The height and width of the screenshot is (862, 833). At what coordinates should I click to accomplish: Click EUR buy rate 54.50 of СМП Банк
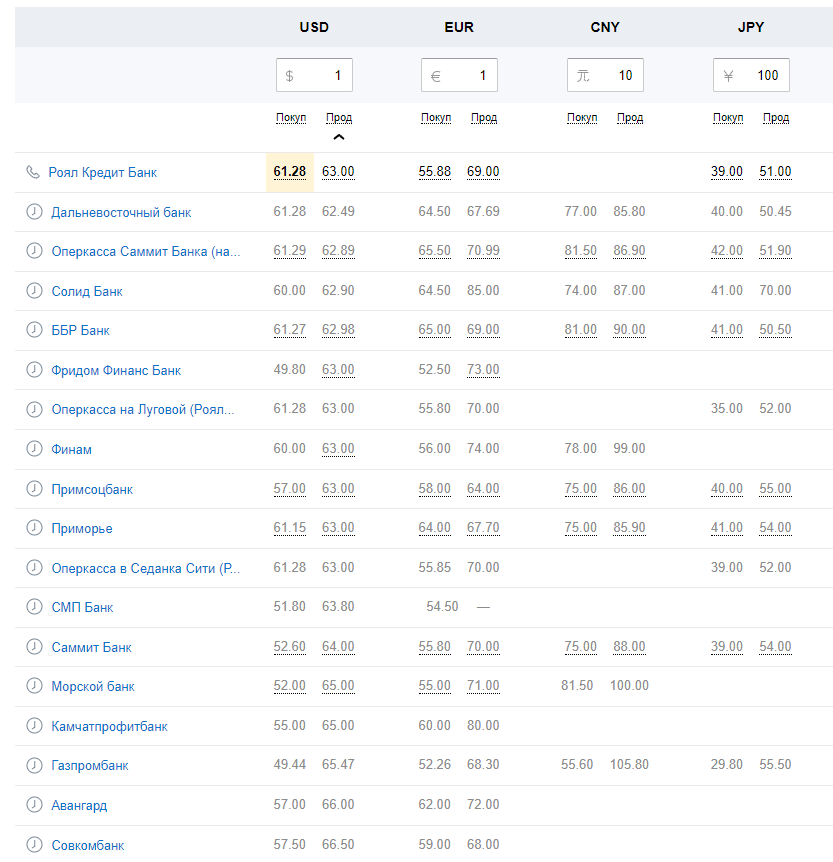coord(442,607)
